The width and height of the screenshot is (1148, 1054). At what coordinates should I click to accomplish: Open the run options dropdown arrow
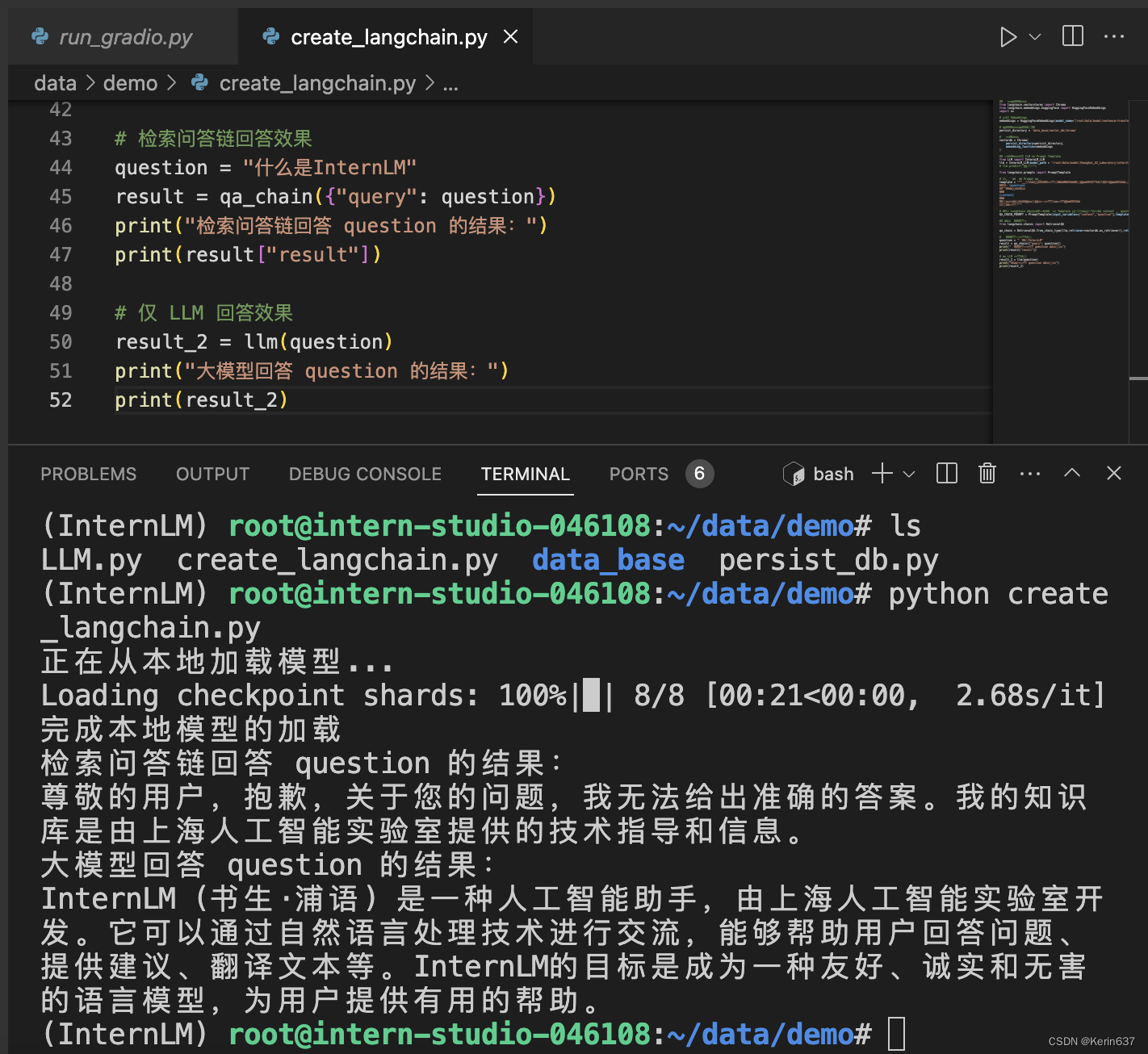1035,37
